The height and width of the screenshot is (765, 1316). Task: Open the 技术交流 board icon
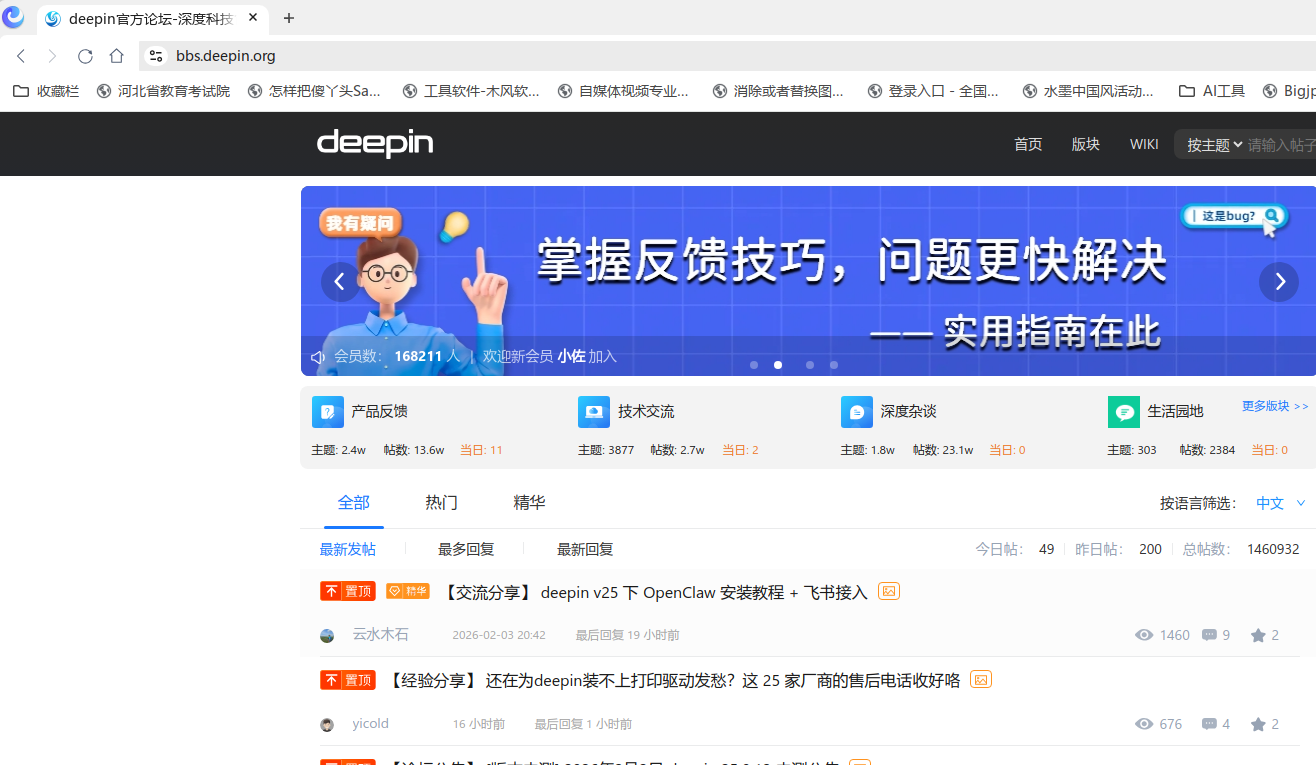tap(594, 412)
